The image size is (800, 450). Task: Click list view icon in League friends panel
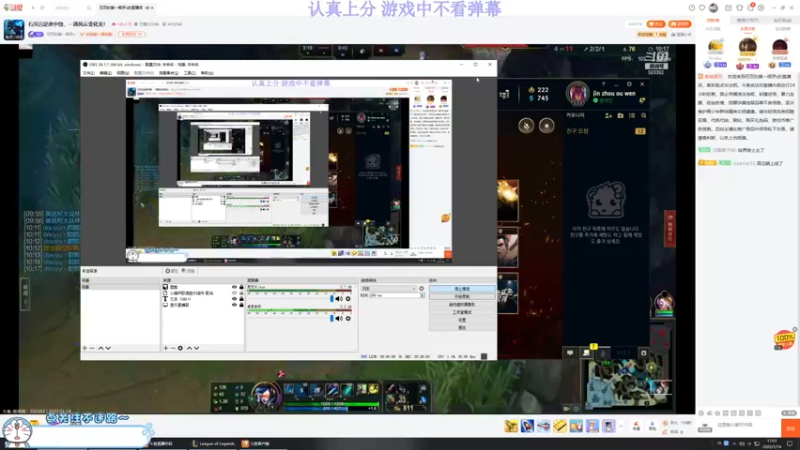(x=632, y=116)
